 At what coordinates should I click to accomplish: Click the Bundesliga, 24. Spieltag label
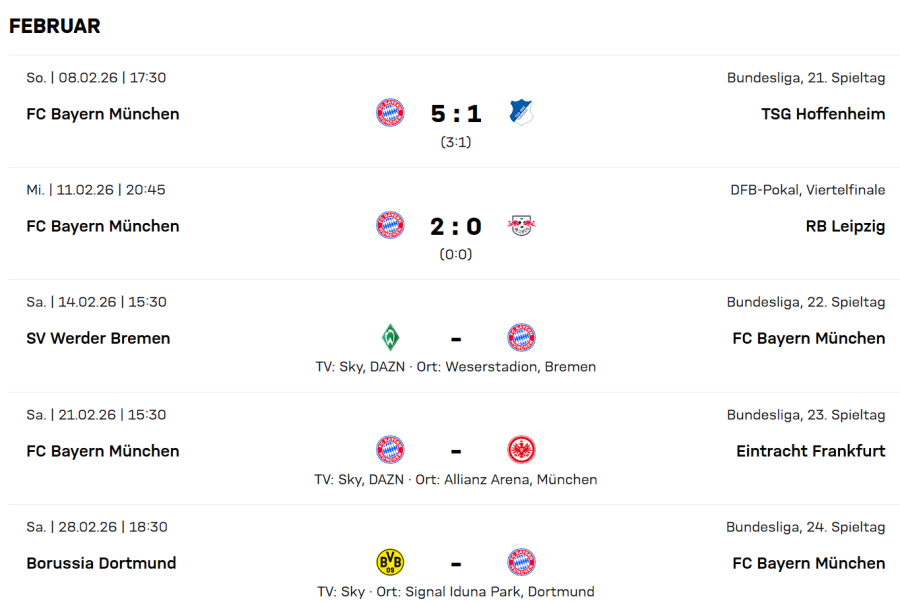806,527
